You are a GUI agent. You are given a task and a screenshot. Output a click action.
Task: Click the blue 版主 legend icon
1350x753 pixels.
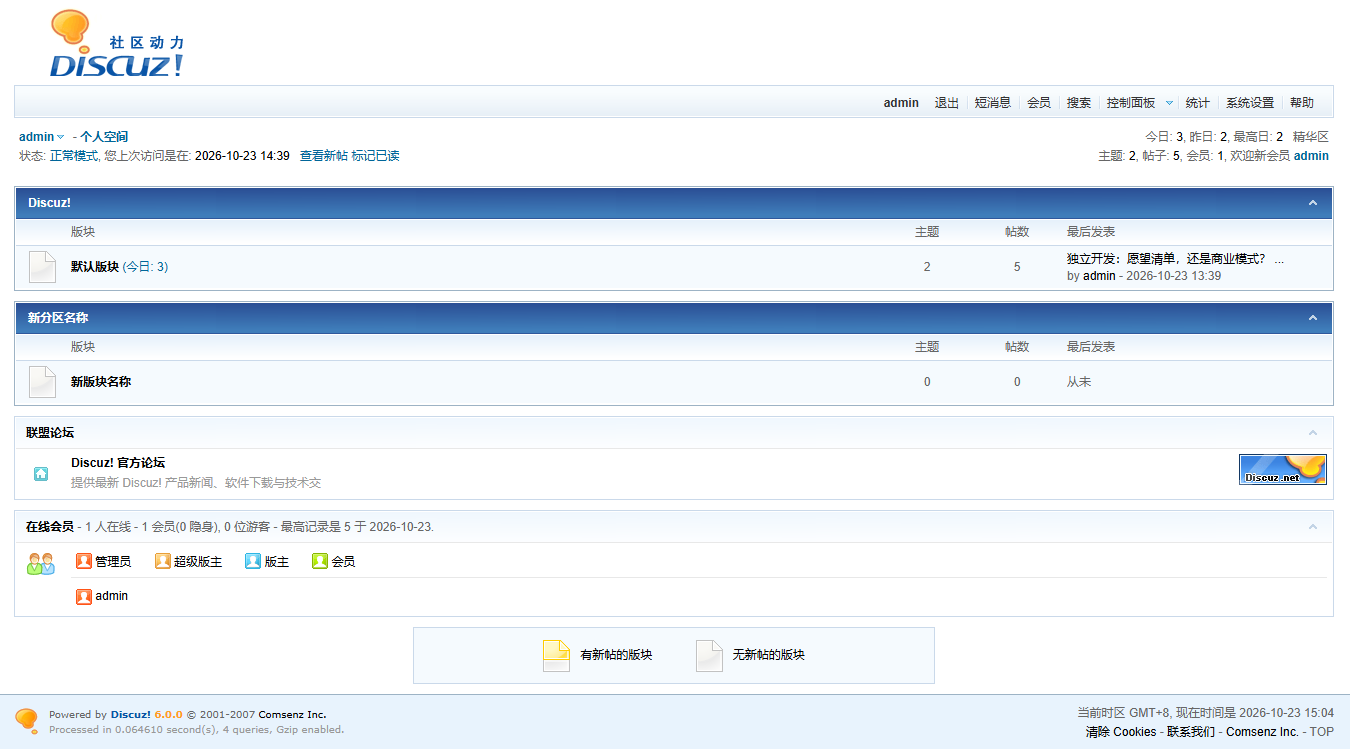click(x=253, y=562)
